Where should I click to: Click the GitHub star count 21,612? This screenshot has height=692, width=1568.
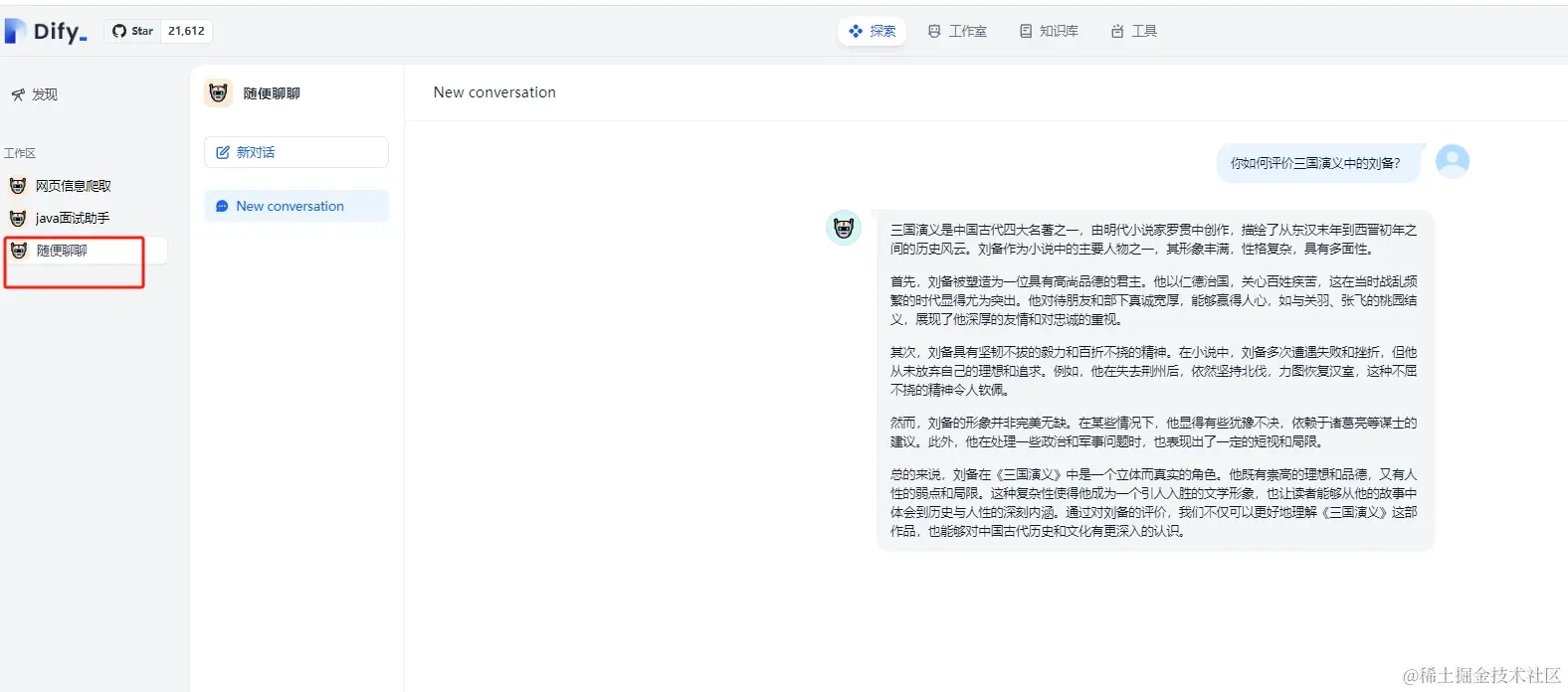186,31
